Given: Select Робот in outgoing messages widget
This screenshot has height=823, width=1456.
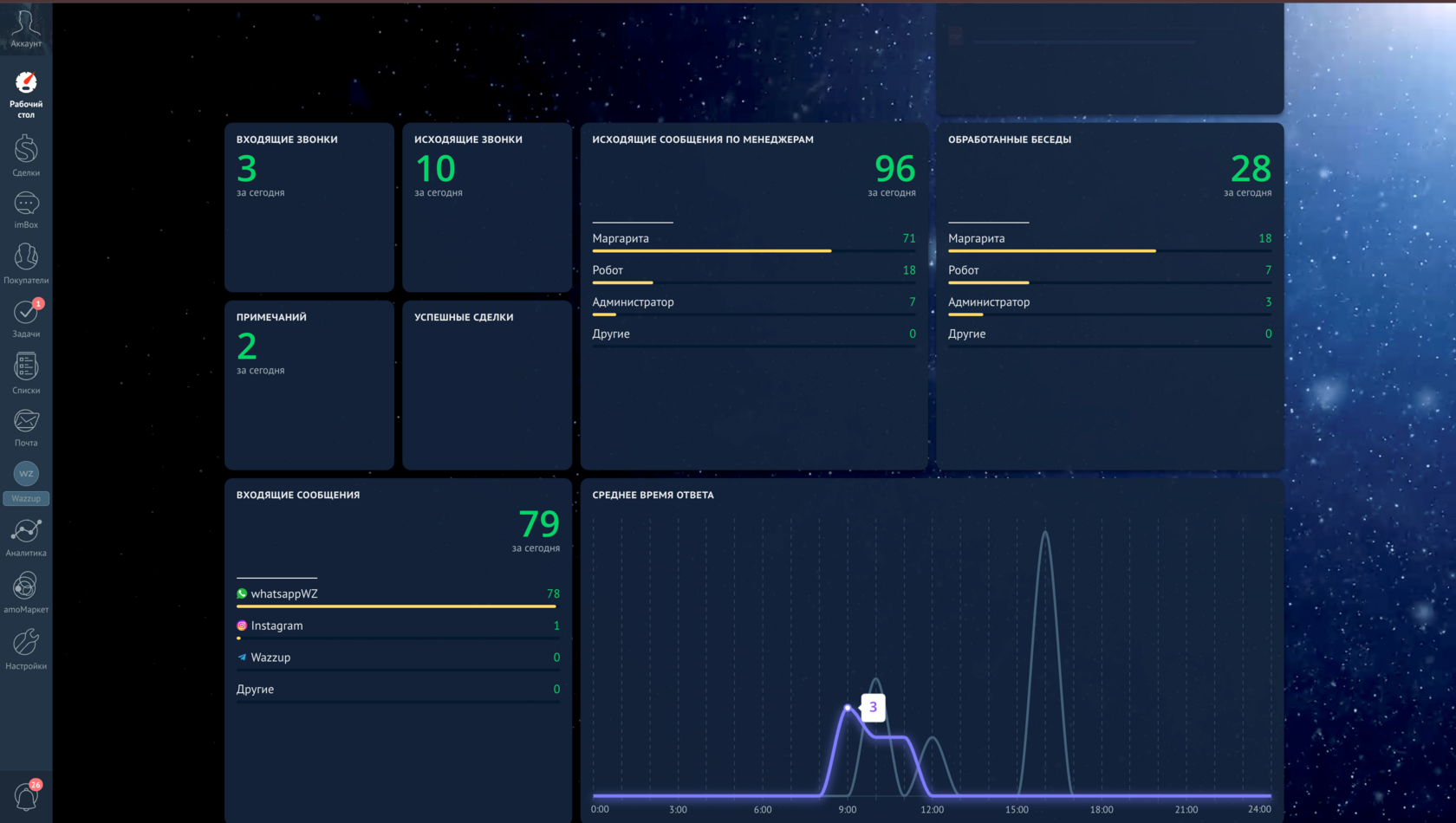Looking at the screenshot, I should [x=608, y=270].
